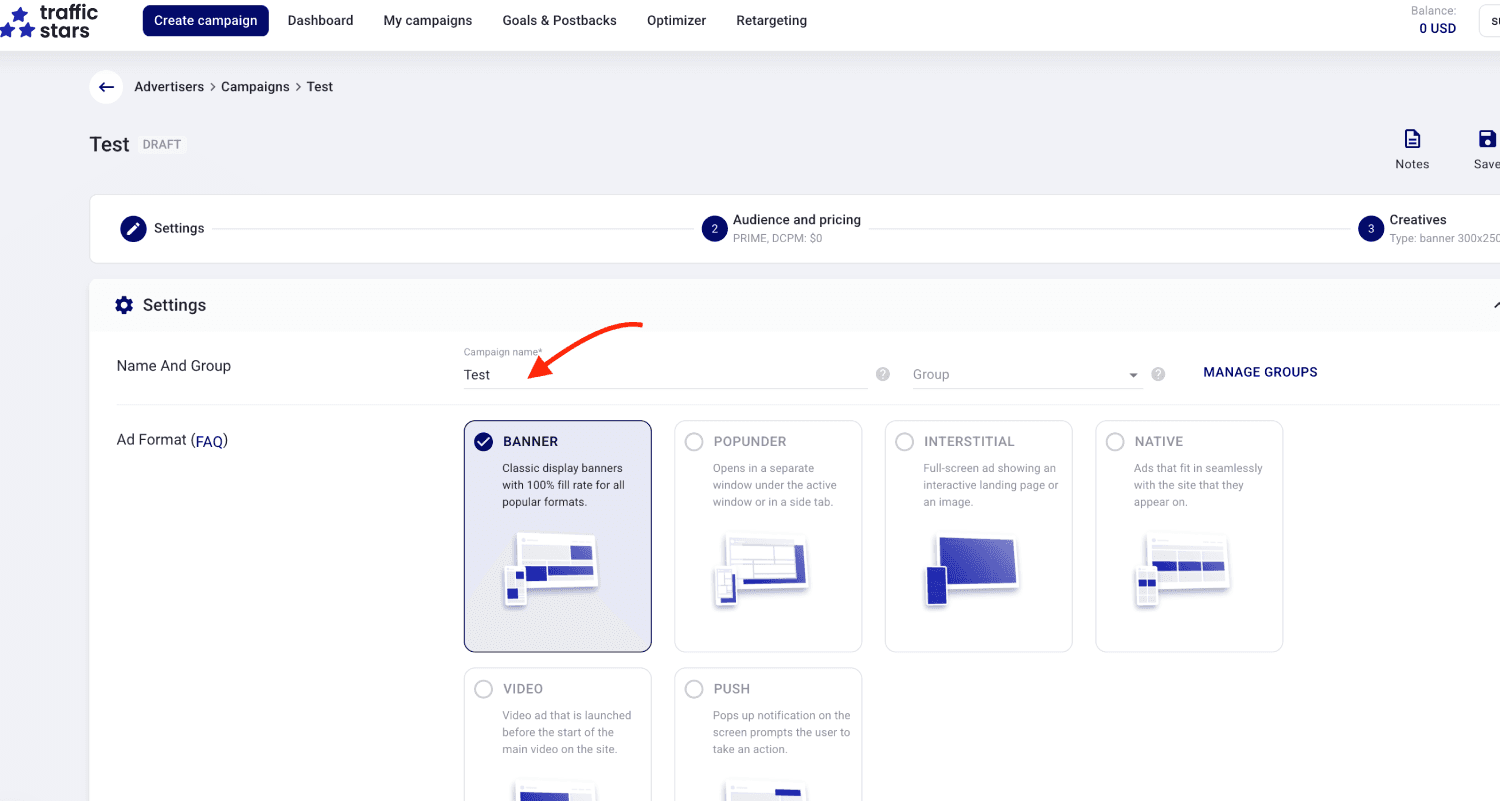This screenshot has width=1500, height=801.
Task: Click help icon next to Group dropdown
Action: point(1158,374)
